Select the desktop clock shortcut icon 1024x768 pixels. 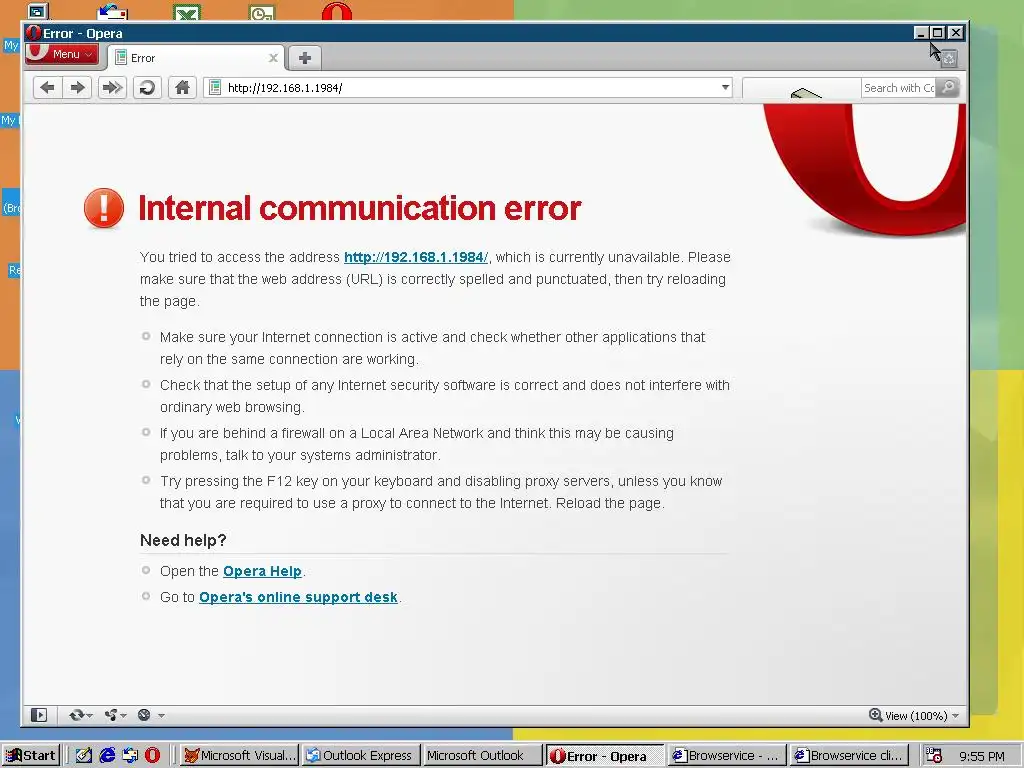pyautogui.click(x=262, y=12)
